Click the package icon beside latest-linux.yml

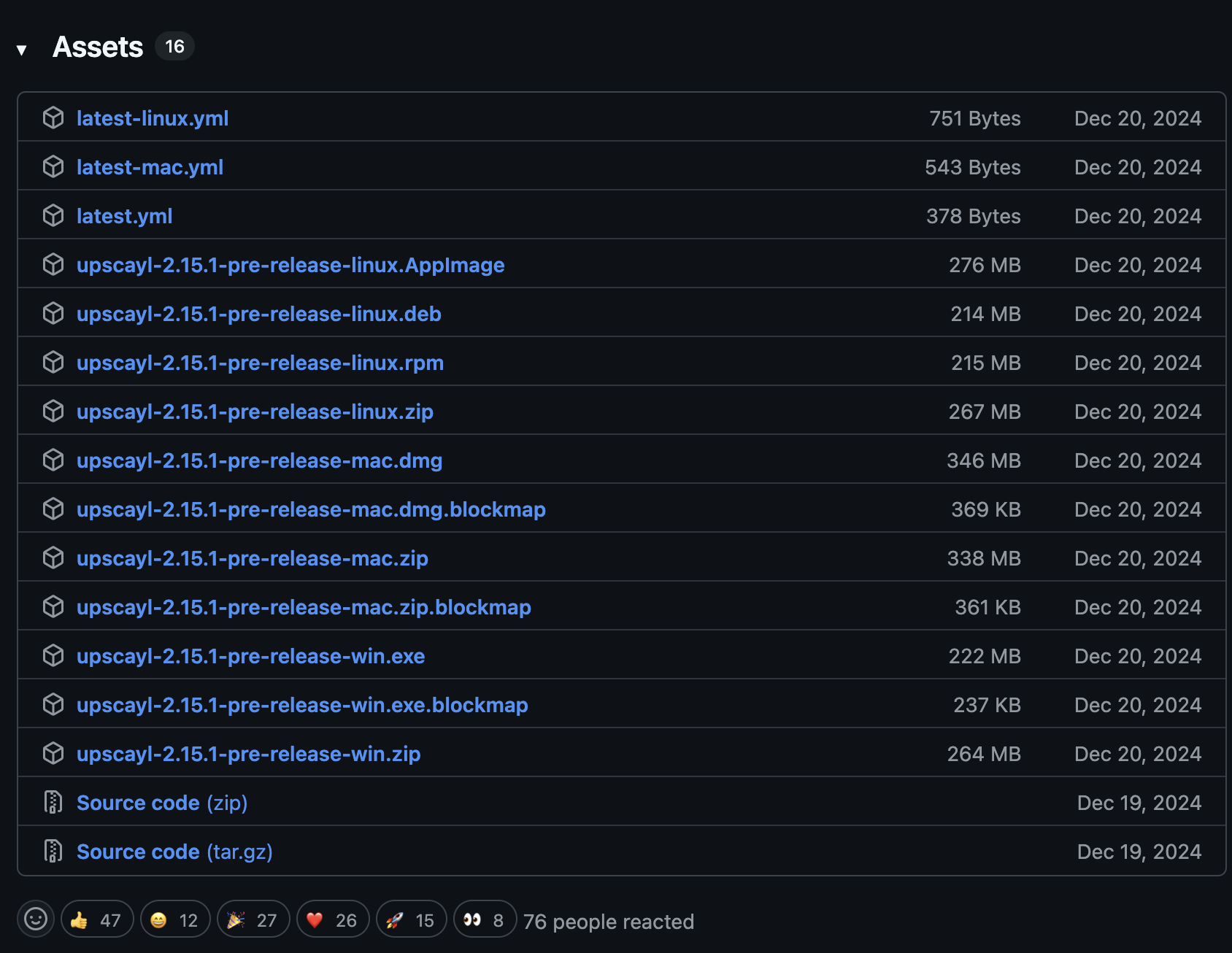[53, 117]
